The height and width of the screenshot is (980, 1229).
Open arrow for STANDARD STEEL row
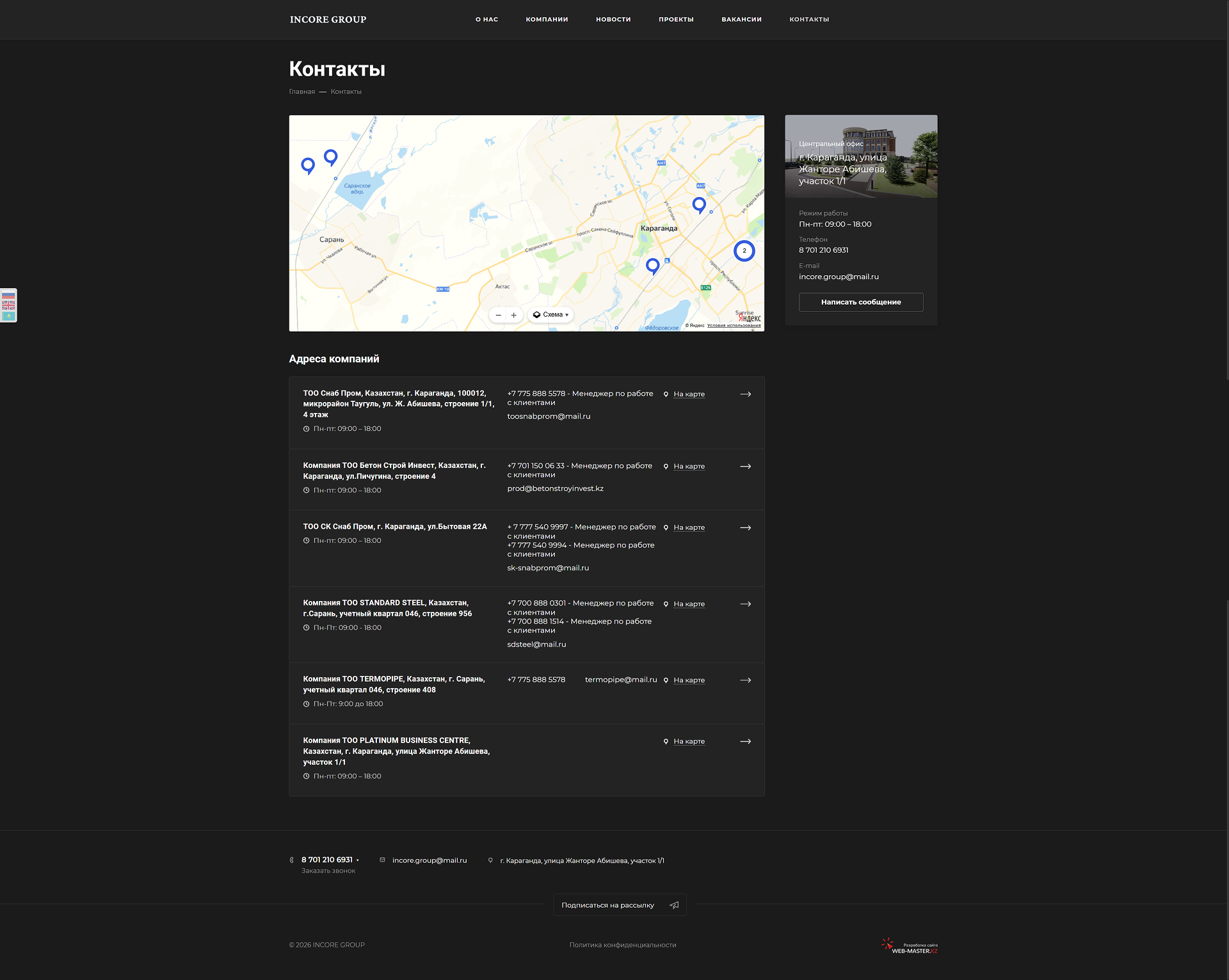pos(746,604)
